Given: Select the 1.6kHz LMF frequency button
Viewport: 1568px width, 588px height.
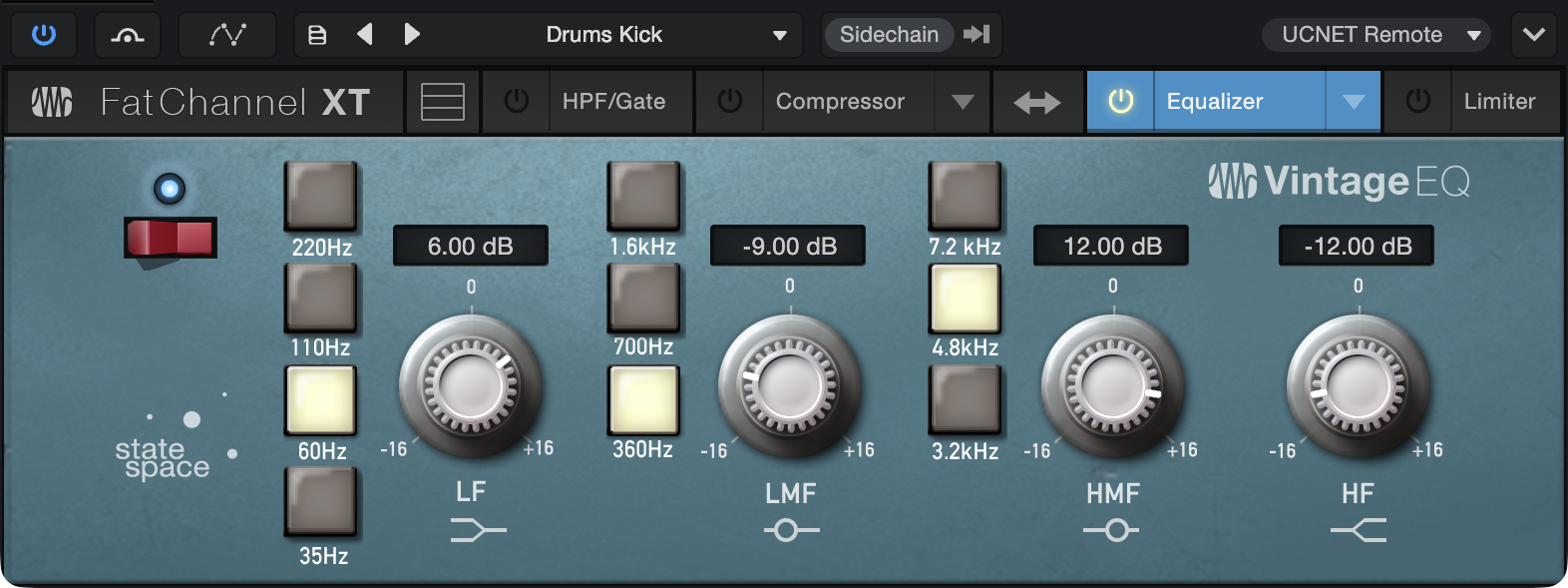Looking at the screenshot, I should [644, 196].
